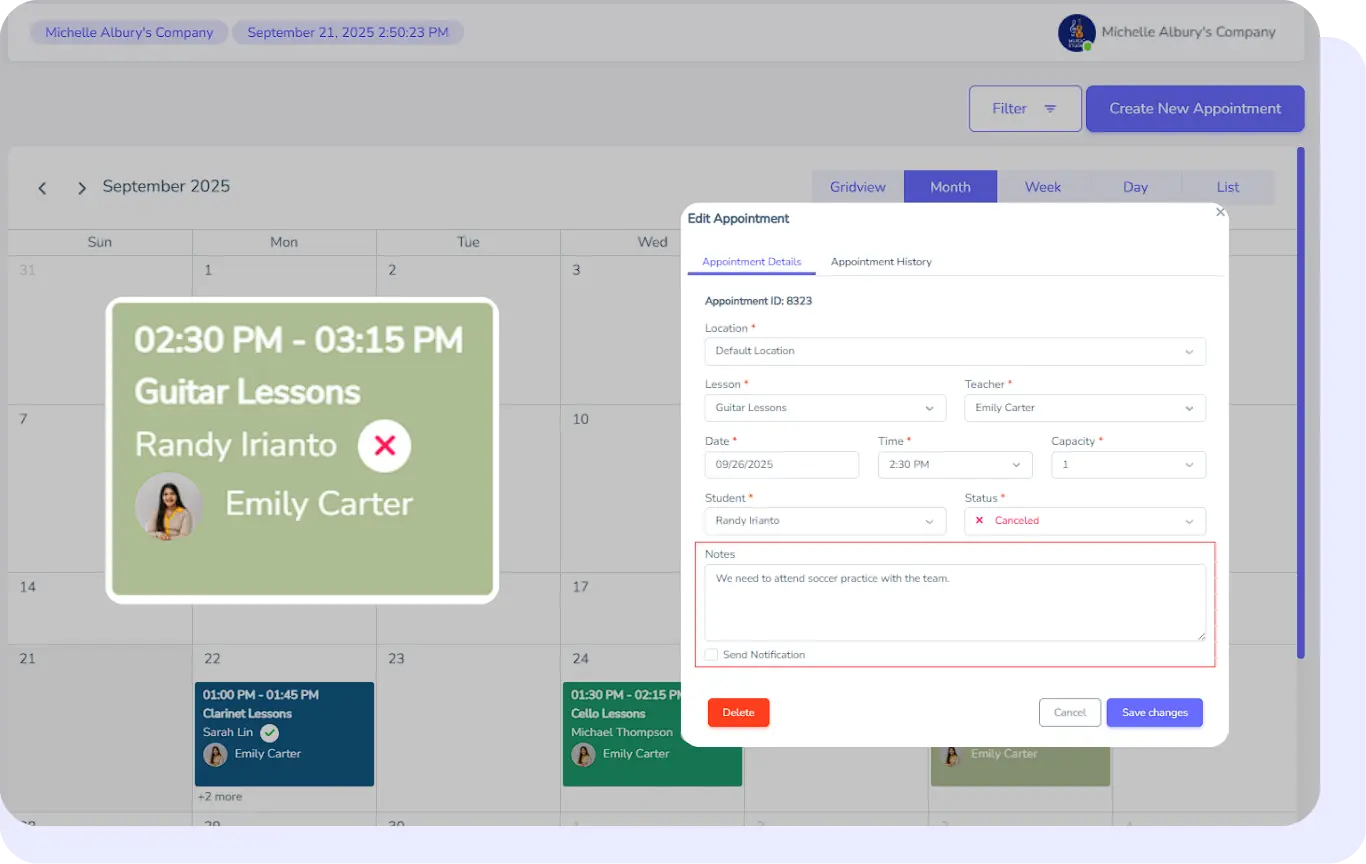Advance to next month with right arrow
This screenshot has width=1366, height=864.
[x=82, y=188]
